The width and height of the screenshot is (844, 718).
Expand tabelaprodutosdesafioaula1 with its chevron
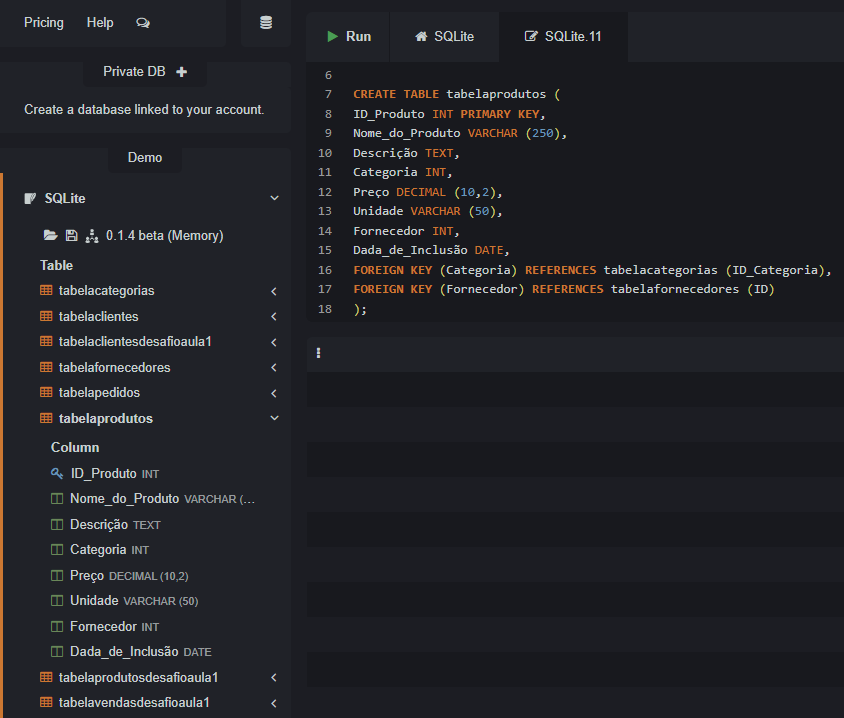(274, 677)
